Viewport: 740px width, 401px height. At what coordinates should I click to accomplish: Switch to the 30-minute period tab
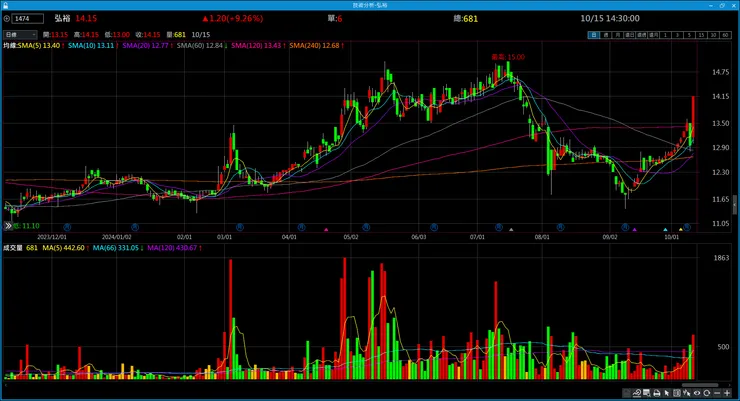coord(714,35)
